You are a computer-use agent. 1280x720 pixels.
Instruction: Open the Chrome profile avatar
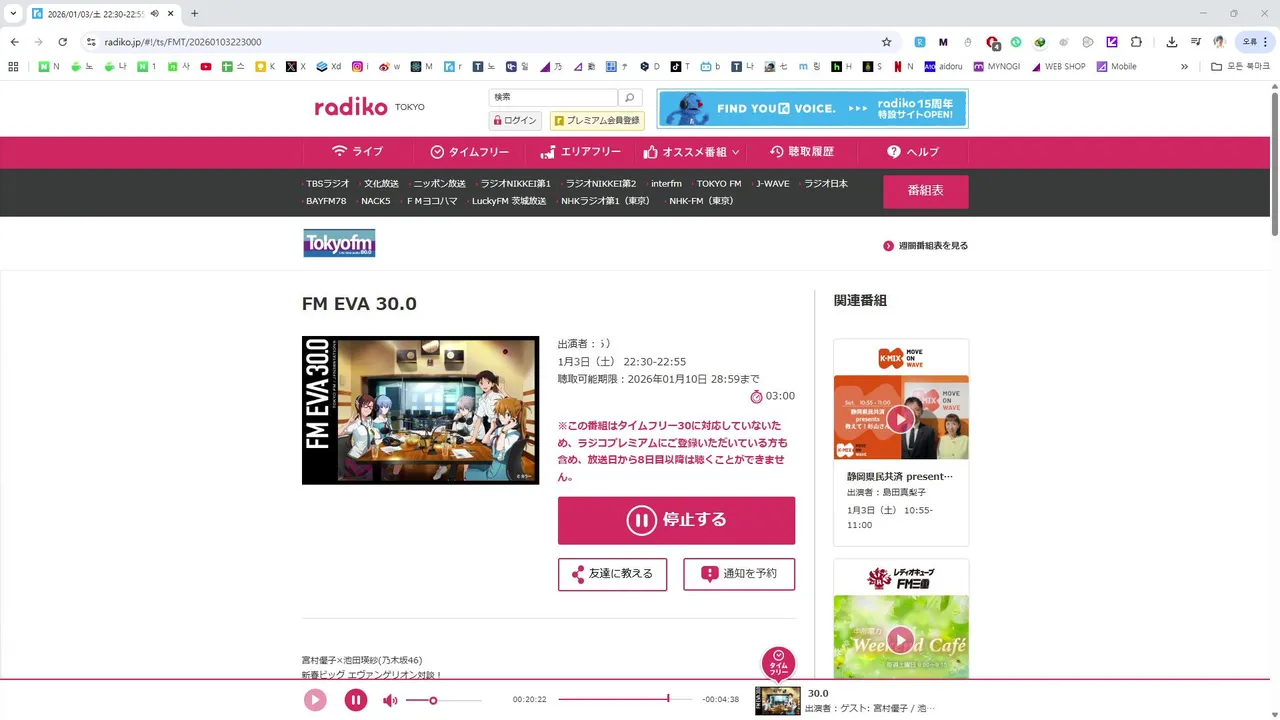(x=1219, y=42)
